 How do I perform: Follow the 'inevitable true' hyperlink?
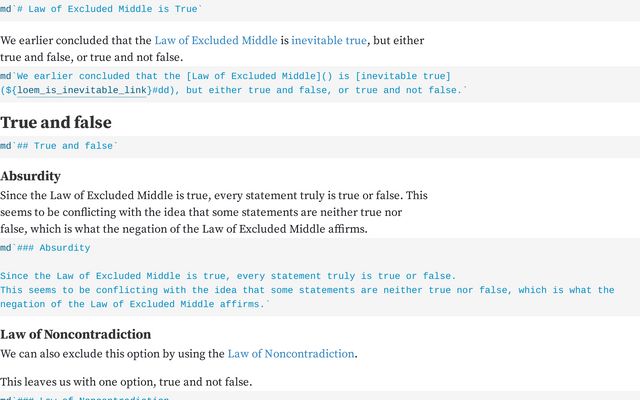[x=329, y=40]
